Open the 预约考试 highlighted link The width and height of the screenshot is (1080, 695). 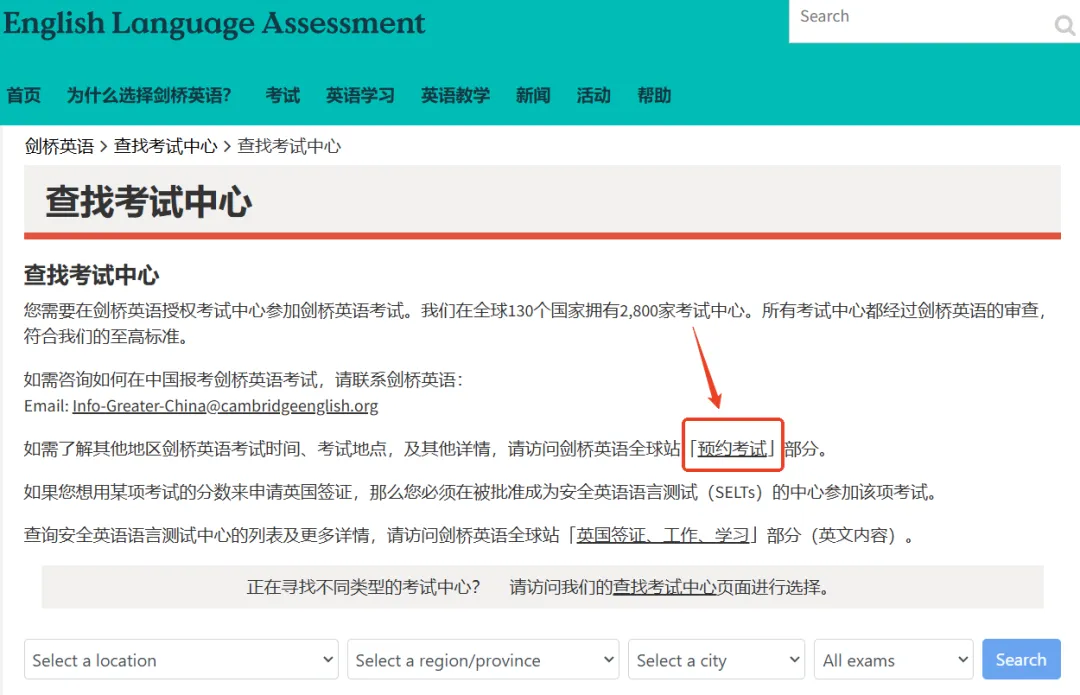[733, 449]
